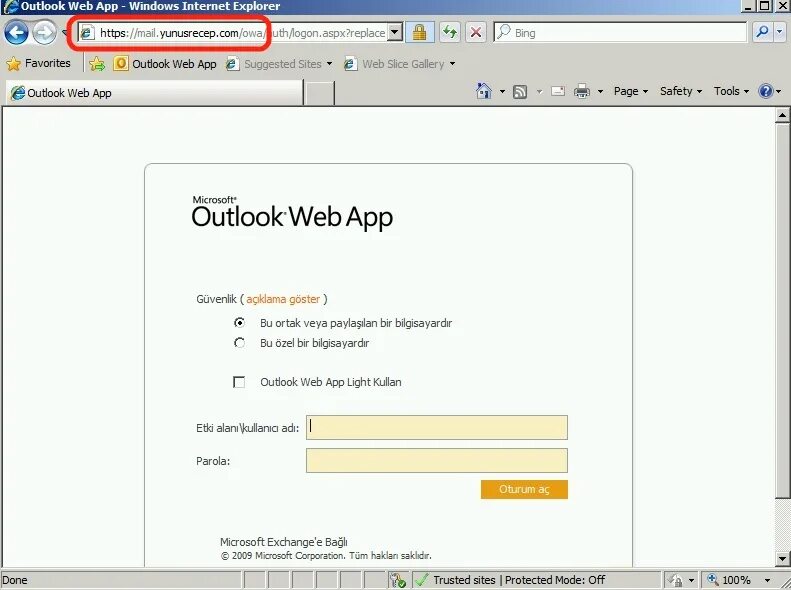This screenshot has width=791, height=590.
Task: Expand the Home button dropdown arrow
Action: [502, 92]
